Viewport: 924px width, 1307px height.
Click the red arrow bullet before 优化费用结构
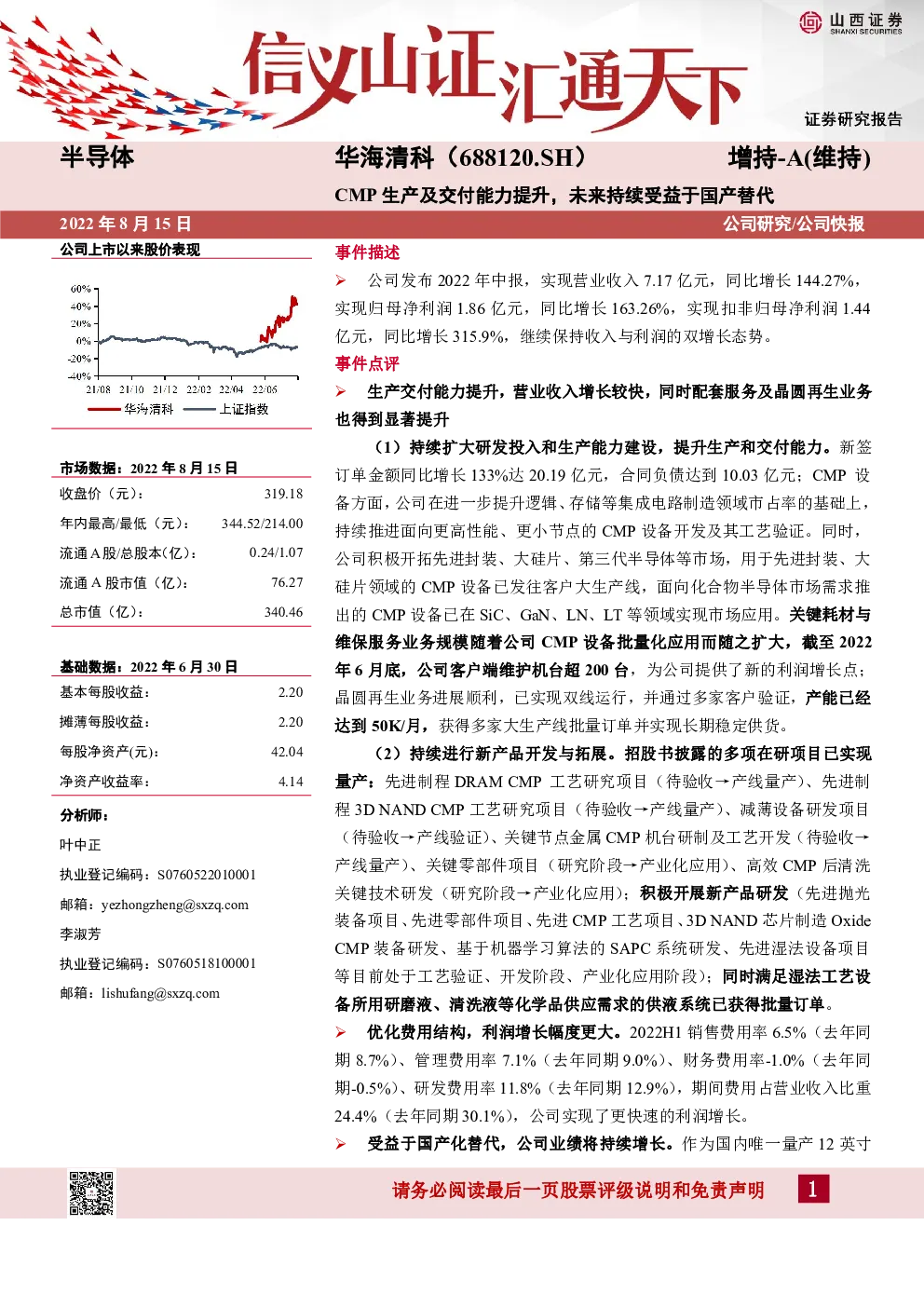[x=341, y=1032]
